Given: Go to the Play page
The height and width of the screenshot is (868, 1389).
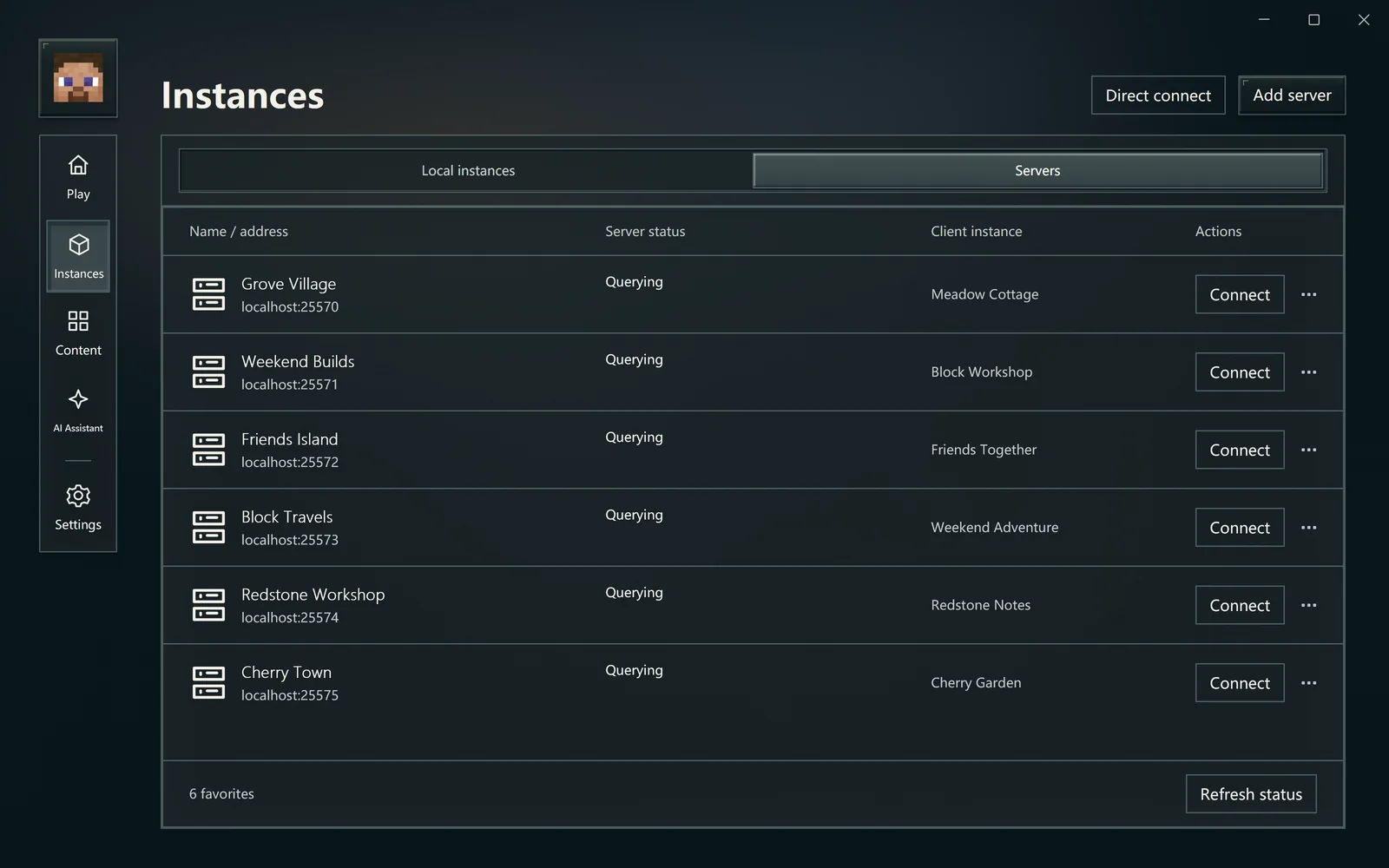Looking at the screenshot, I should click(x=78, y=178).
